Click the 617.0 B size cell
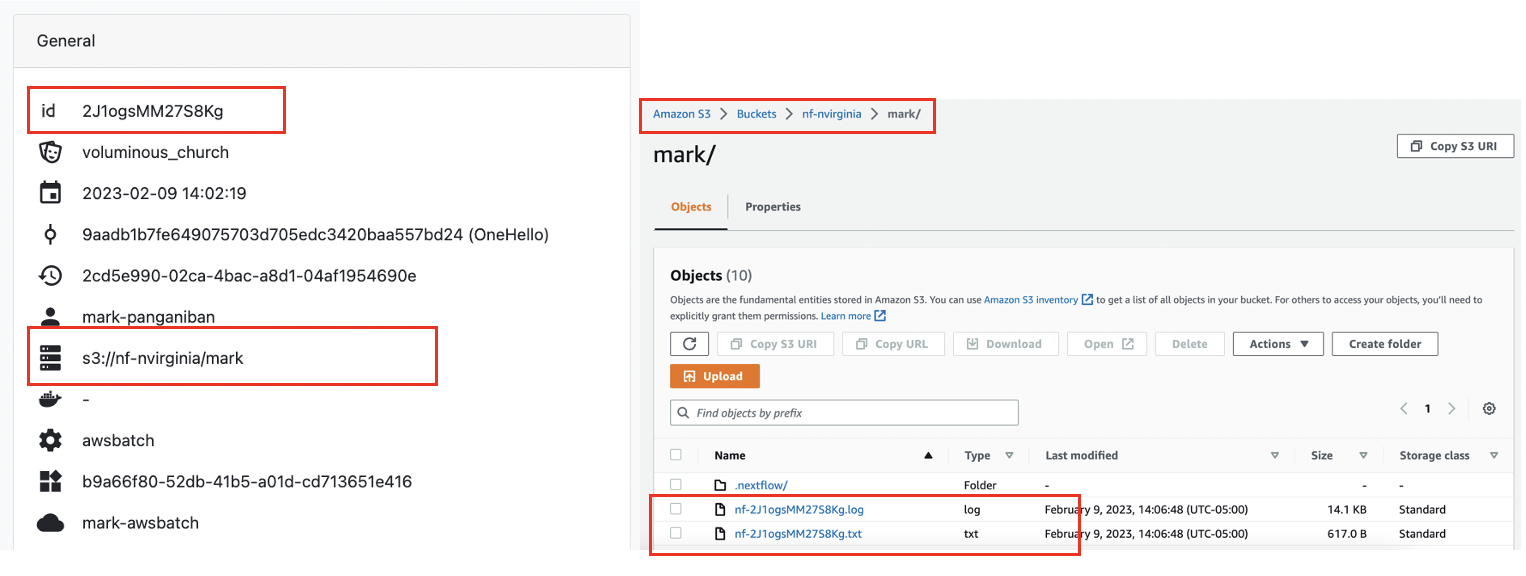 click(1346, 534)
